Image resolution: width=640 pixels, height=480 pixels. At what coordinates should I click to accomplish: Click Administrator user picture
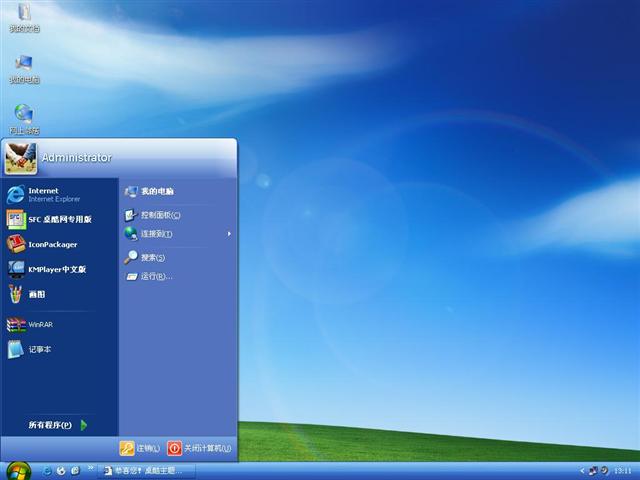pyautogui.click(x=20, y=158)
